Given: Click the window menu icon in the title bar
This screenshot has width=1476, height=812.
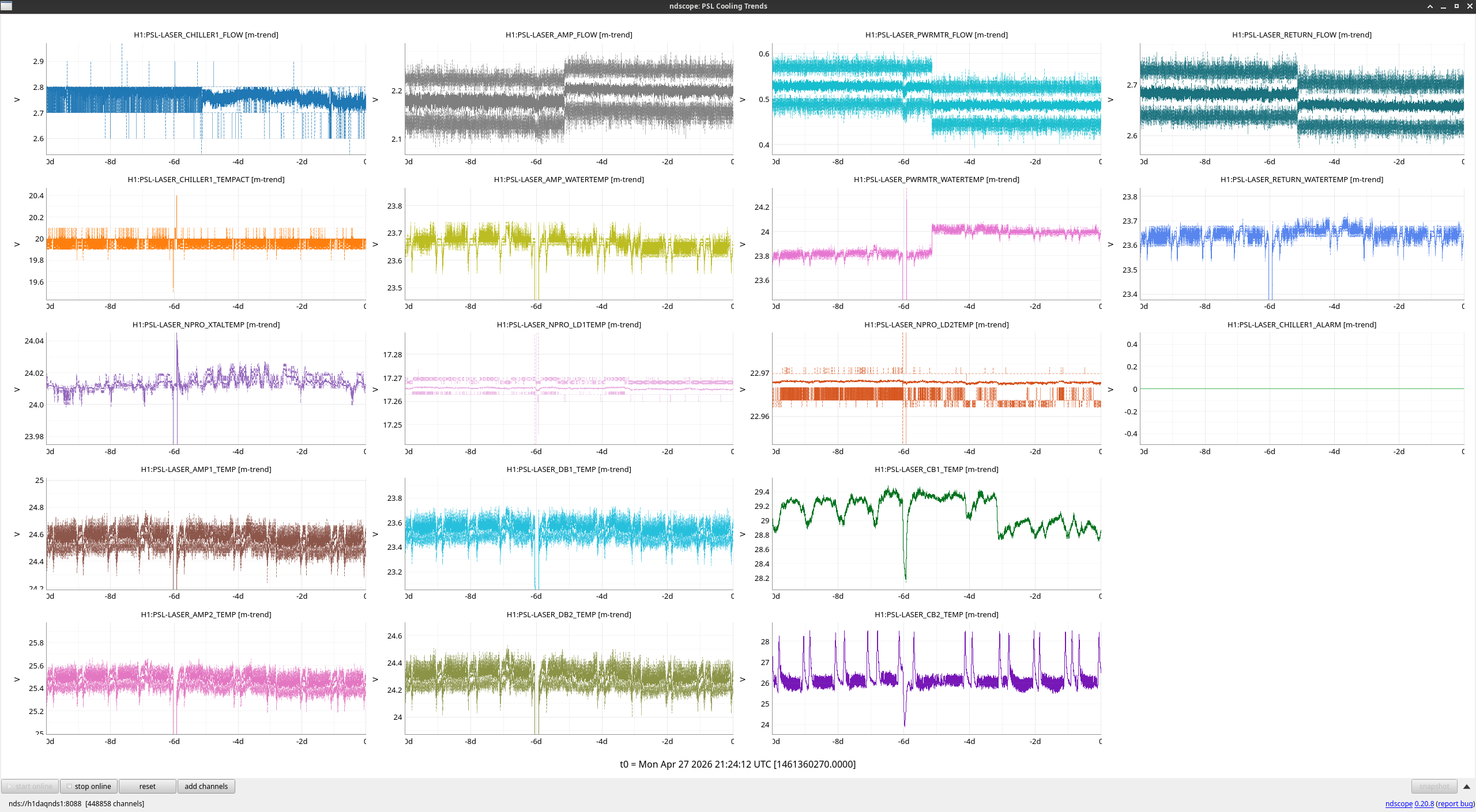Looking at the screenshot, I should coord(6,6).
